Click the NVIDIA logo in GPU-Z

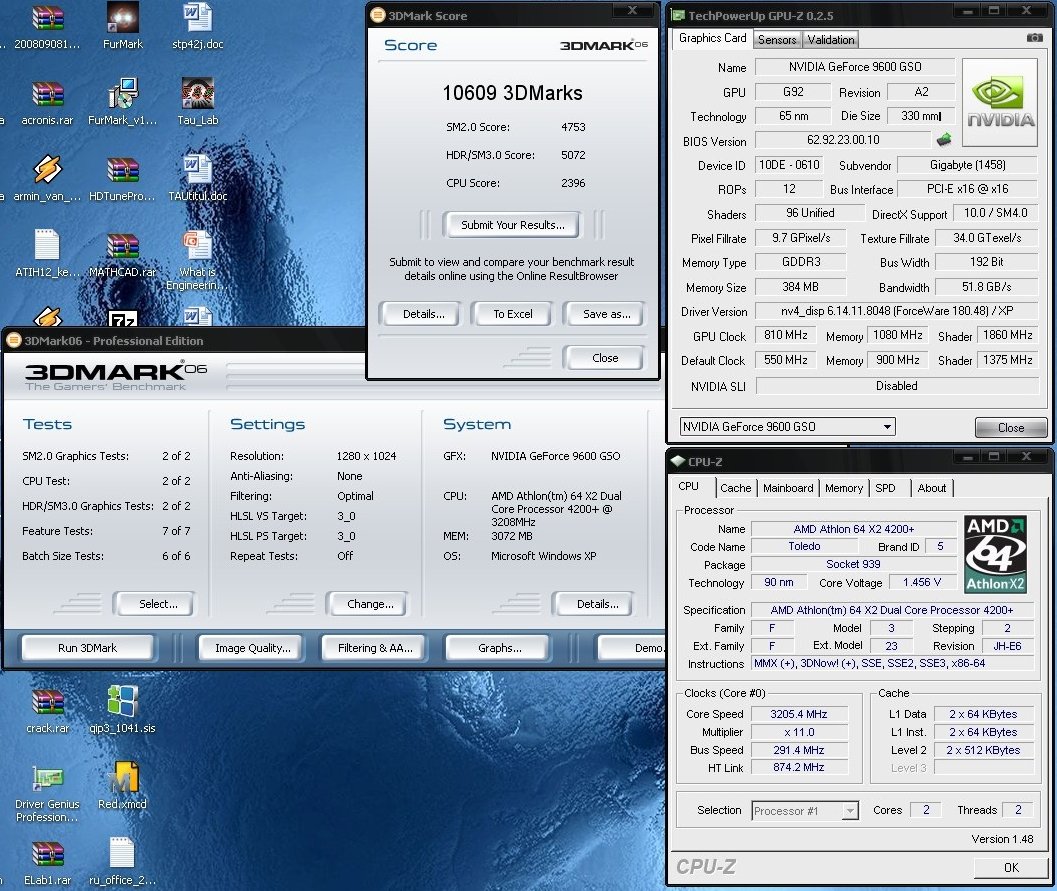[1000, 102]
